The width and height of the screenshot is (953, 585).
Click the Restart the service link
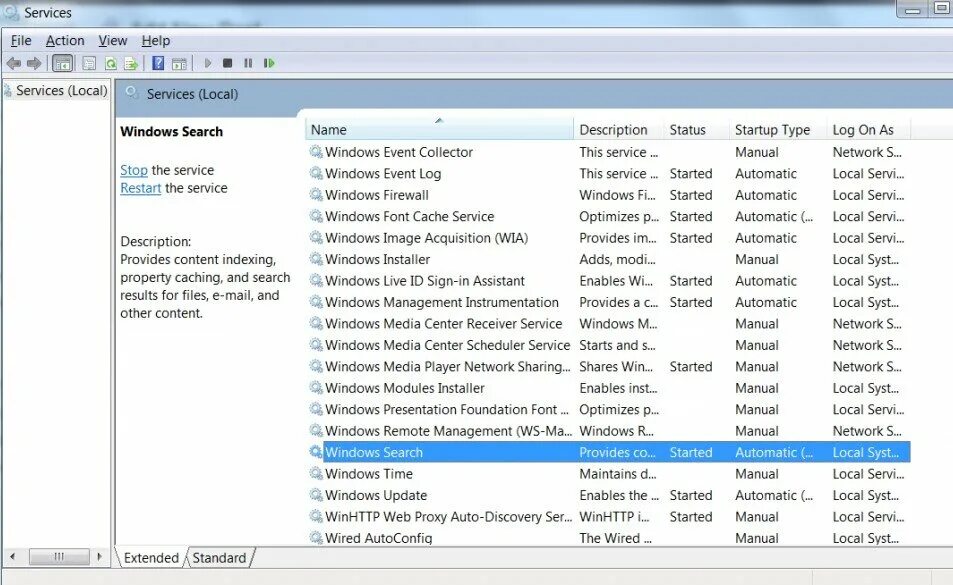point(140,188)
